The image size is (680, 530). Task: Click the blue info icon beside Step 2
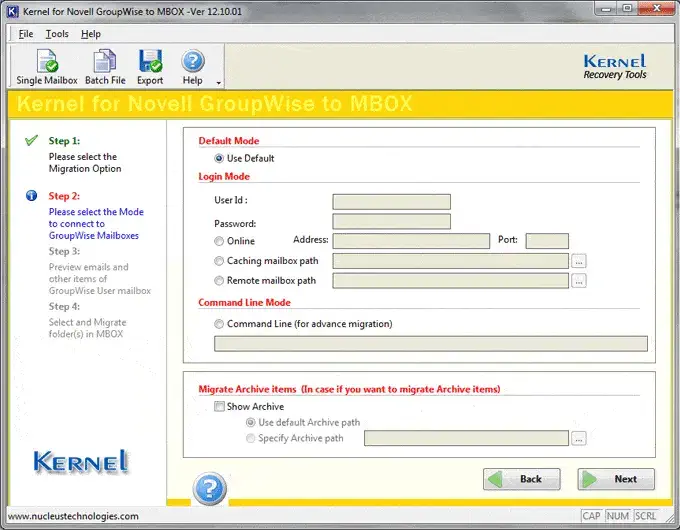pos(32,196)
